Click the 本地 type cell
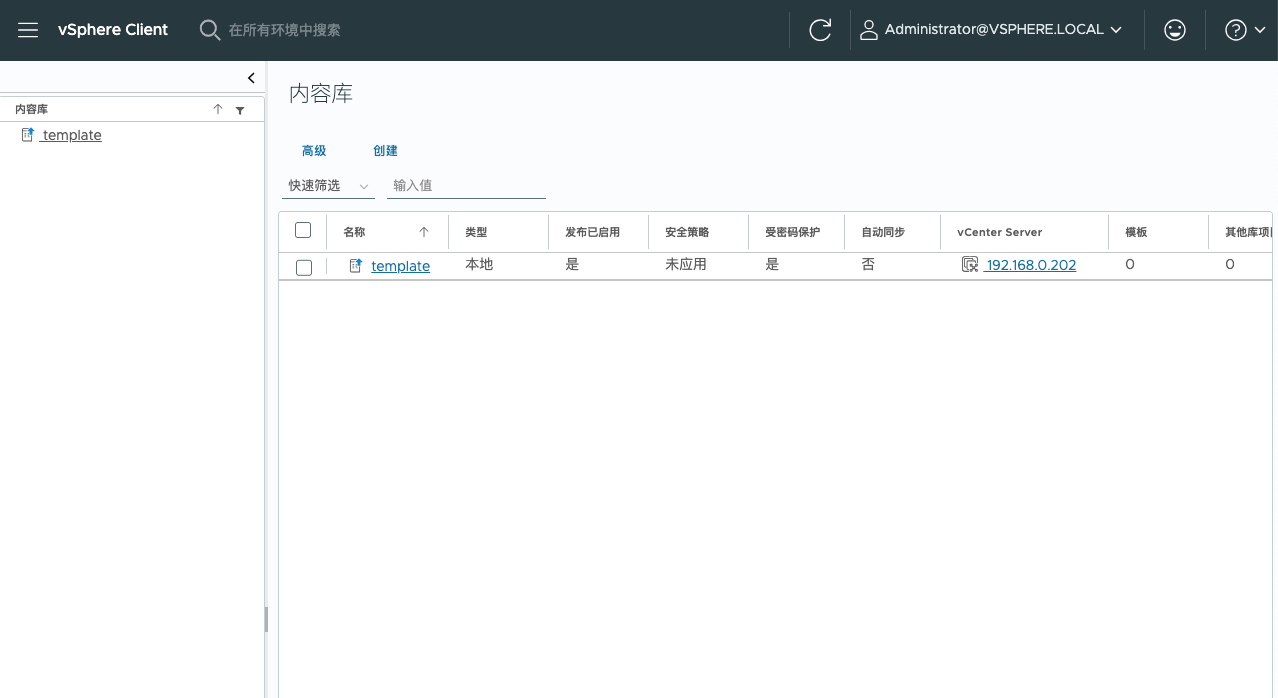The width and height of the screenshot is (1278, 698). coord(479,265)
